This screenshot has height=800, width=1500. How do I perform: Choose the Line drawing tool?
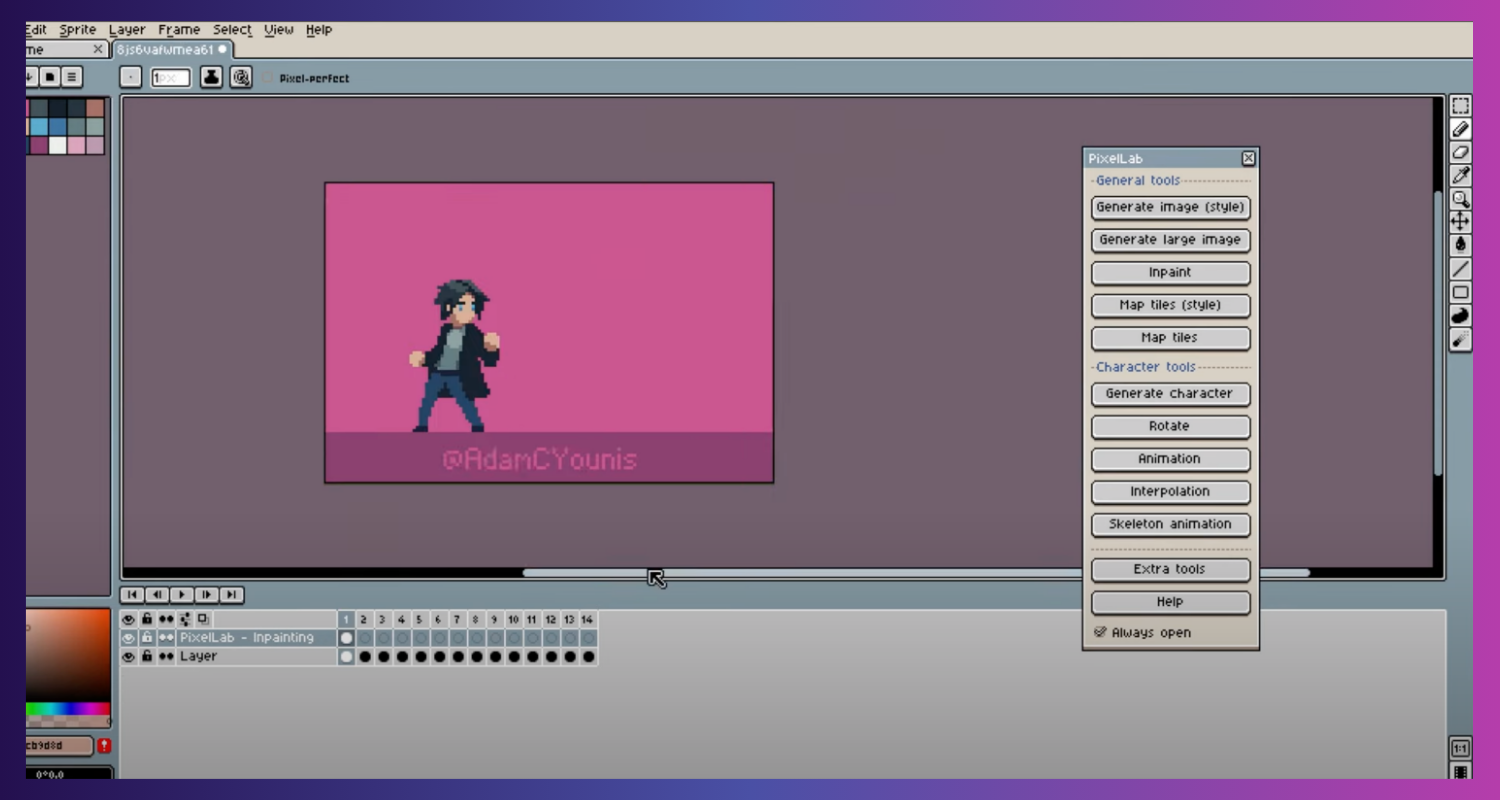[1460, 269]
